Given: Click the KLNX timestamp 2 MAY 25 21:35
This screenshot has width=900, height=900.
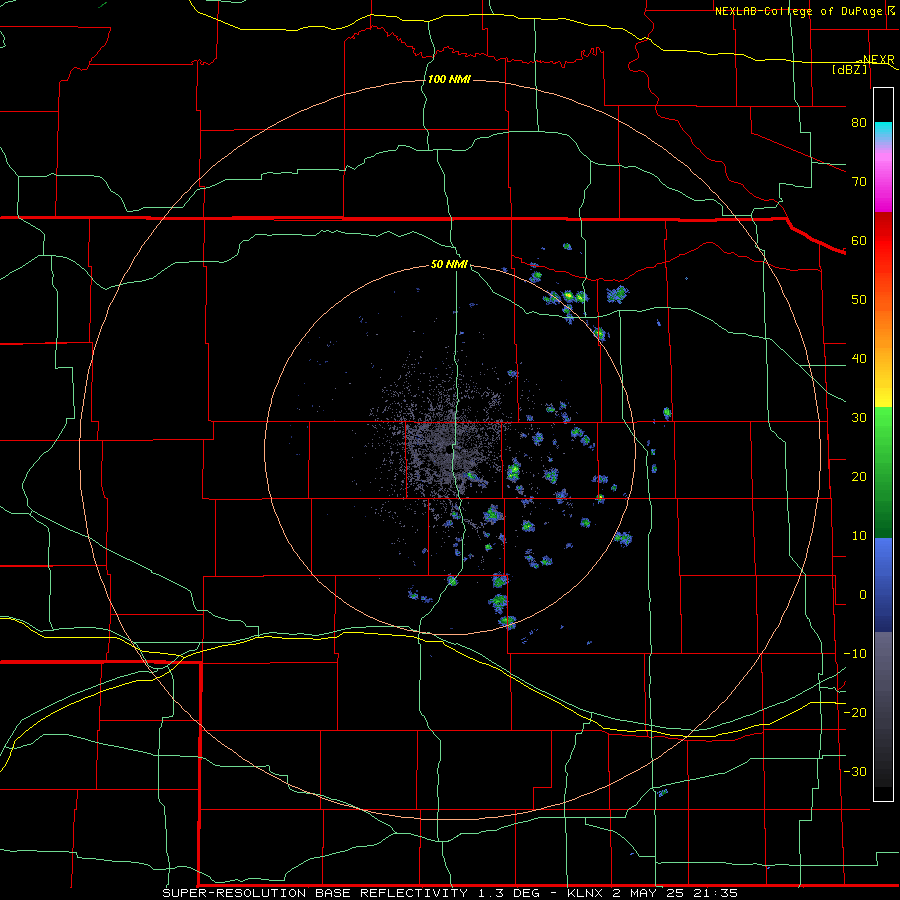Looking at the screenshot, I should (x=651, y=893).
